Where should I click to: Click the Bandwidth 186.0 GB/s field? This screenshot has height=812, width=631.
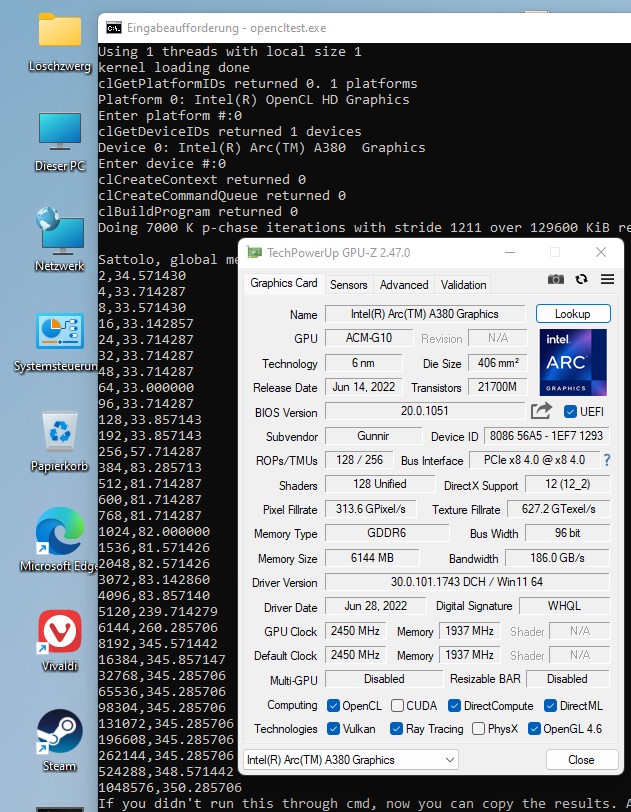click(x=557, y=558)
